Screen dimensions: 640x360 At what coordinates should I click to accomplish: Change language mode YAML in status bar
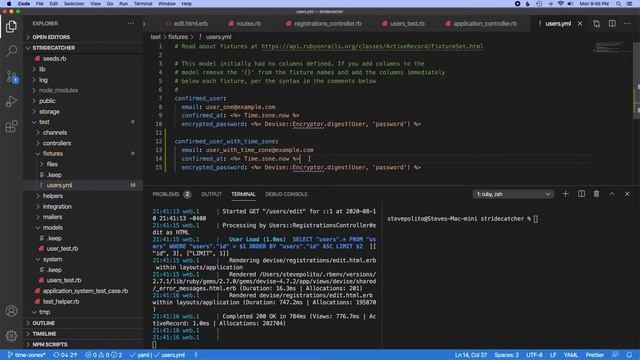pyautogui.click(x=570, y=355)
